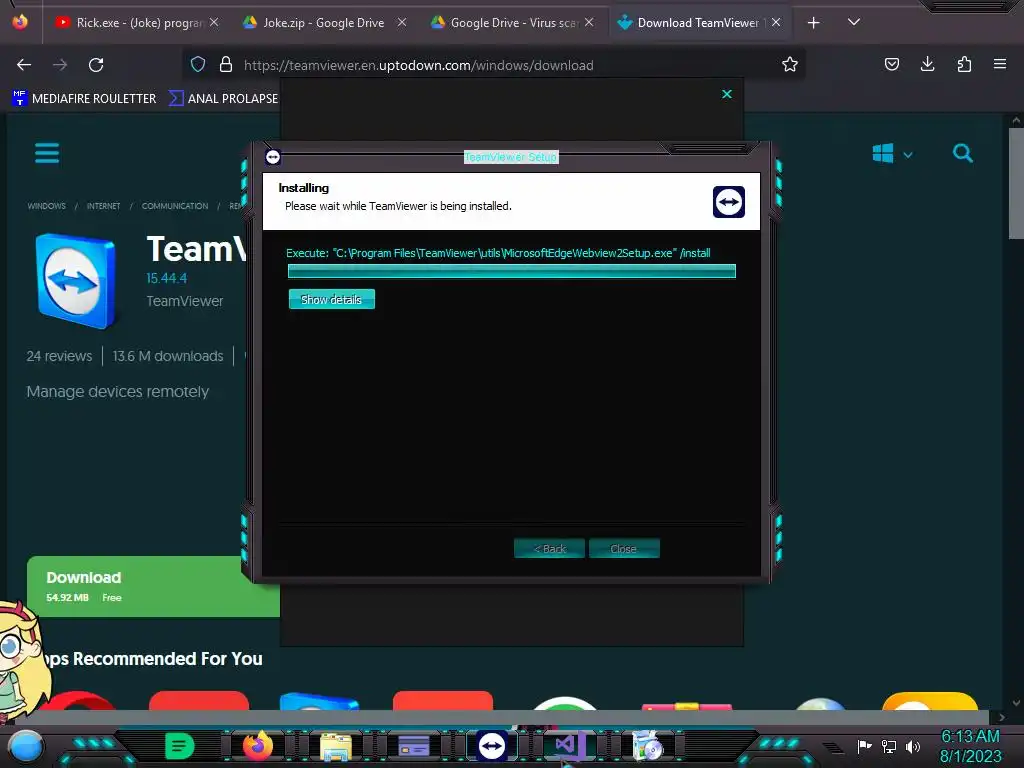Screen dimensions: 1024x768
Task: Click the 13.6 M downloads text
Action: pos(168,356)
